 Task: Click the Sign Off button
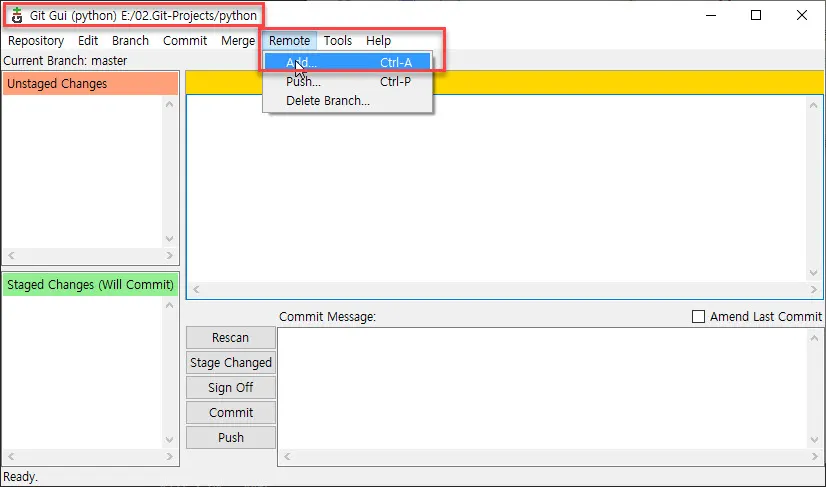(231, 388)
